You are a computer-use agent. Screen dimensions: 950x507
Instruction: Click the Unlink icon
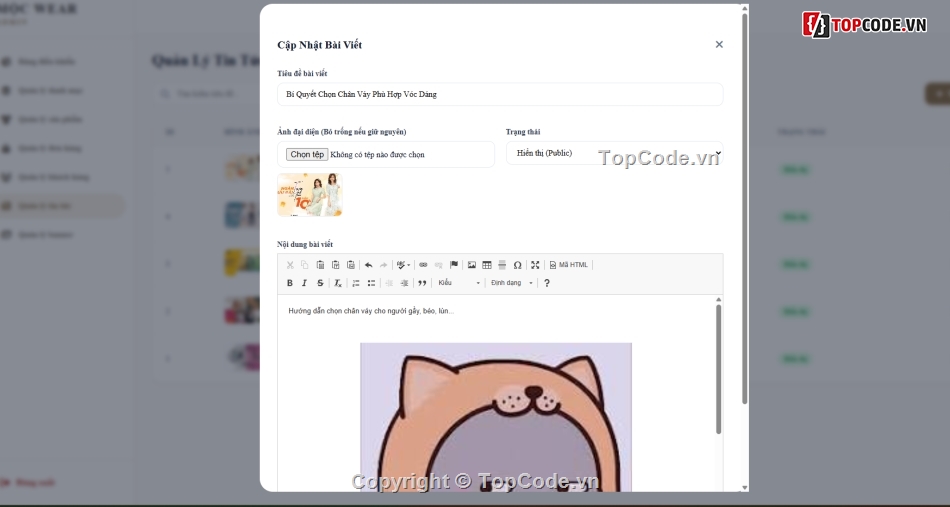click(x=439, y=265)
